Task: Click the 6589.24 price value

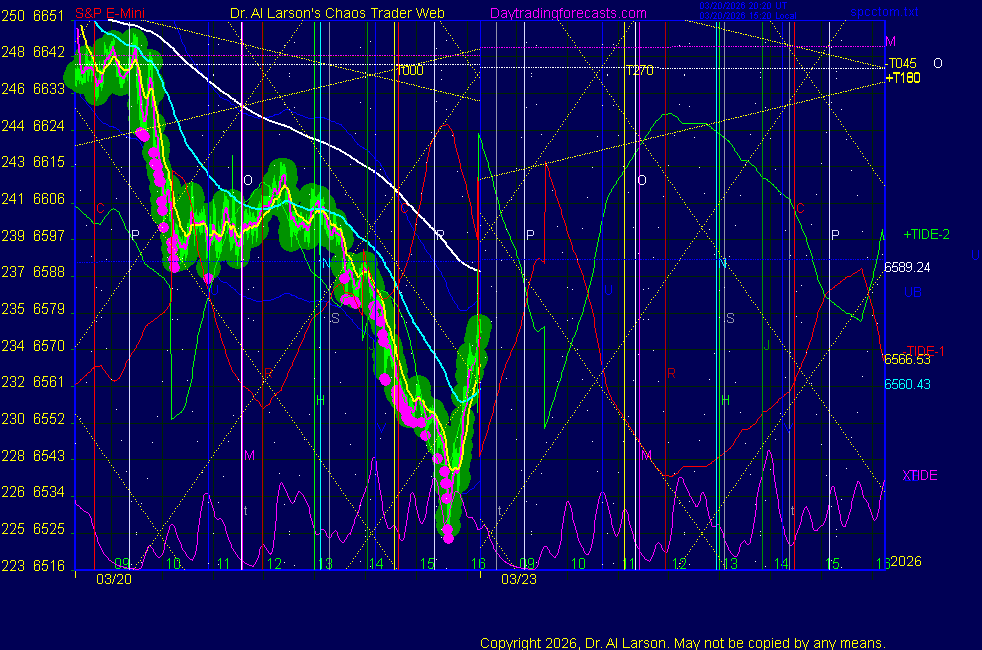Action: [907, 267]
